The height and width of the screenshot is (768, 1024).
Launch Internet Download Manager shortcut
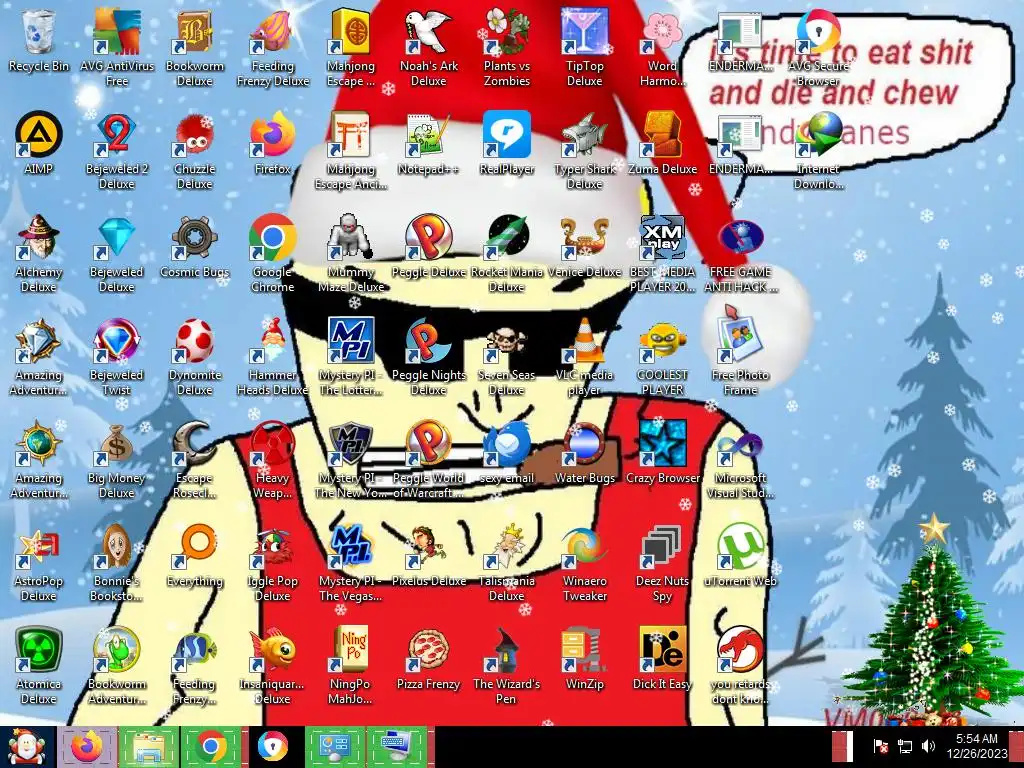click(x=818, y=151)
